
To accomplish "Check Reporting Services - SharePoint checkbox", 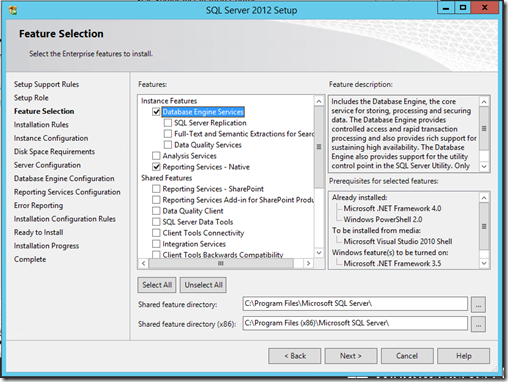I will point(156,189).
